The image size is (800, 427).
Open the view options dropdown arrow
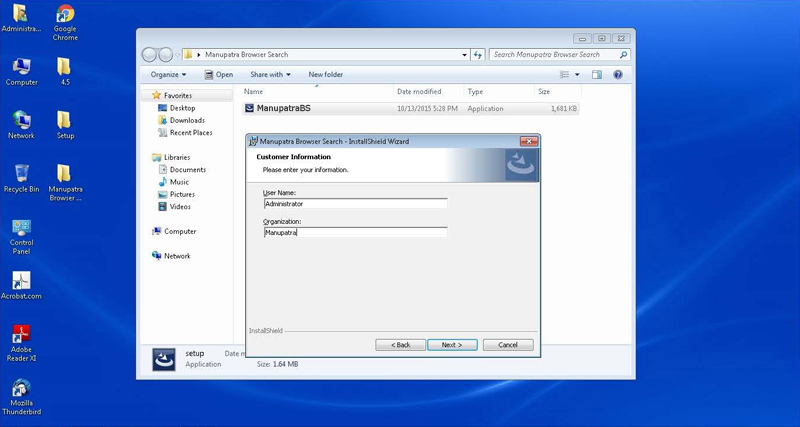point(577,74)
